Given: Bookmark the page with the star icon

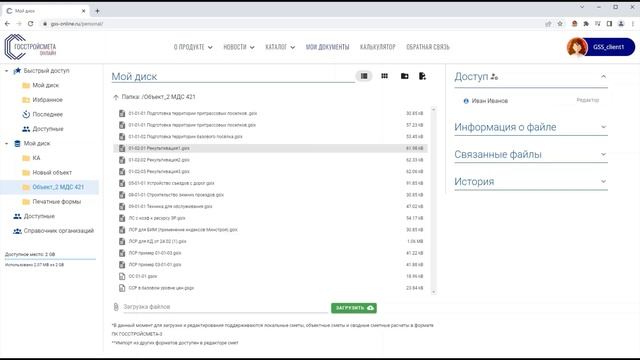Looking at the screenshot, I should (560, 24).
